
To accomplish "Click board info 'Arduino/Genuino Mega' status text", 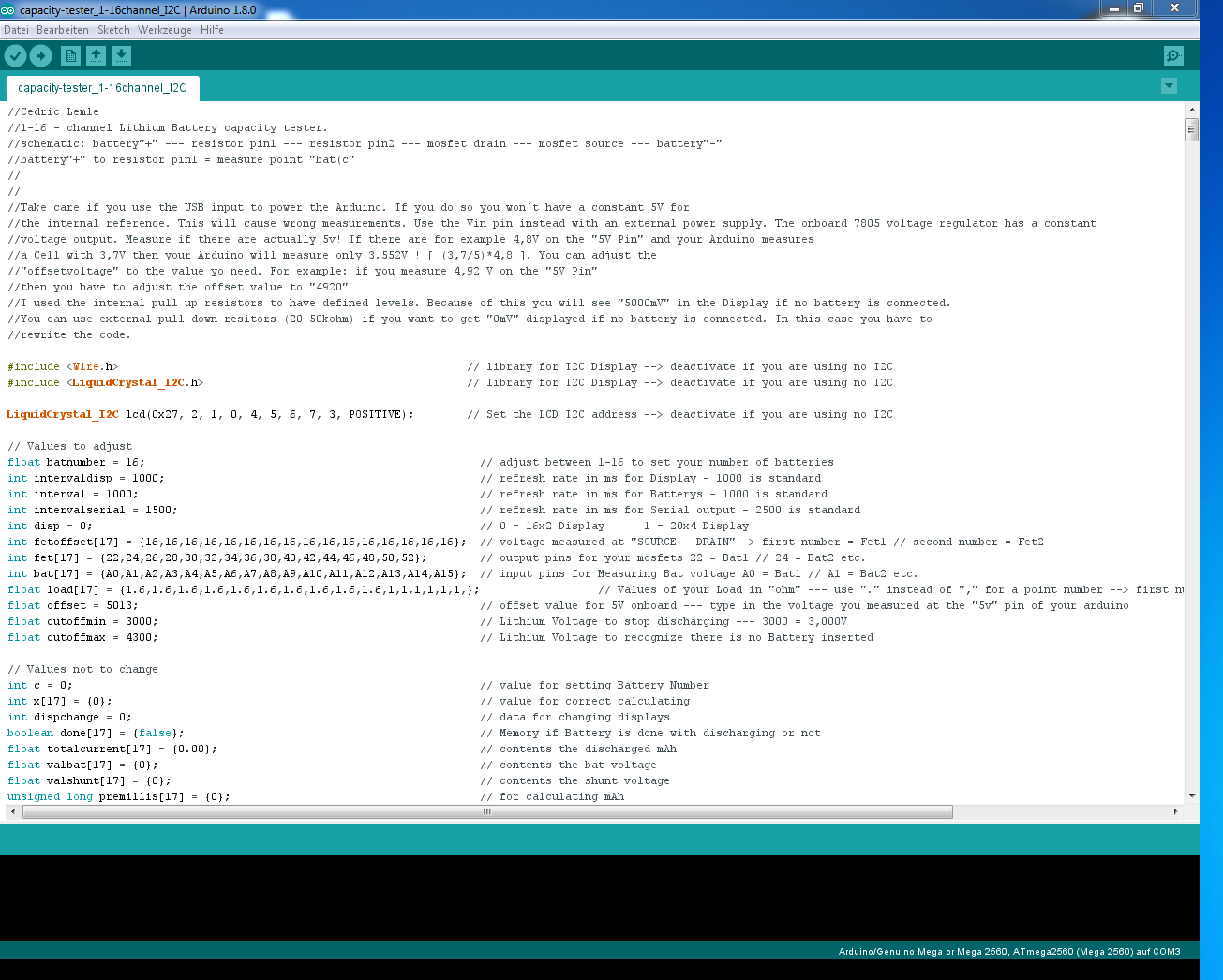I will [x=1009, y=951].
